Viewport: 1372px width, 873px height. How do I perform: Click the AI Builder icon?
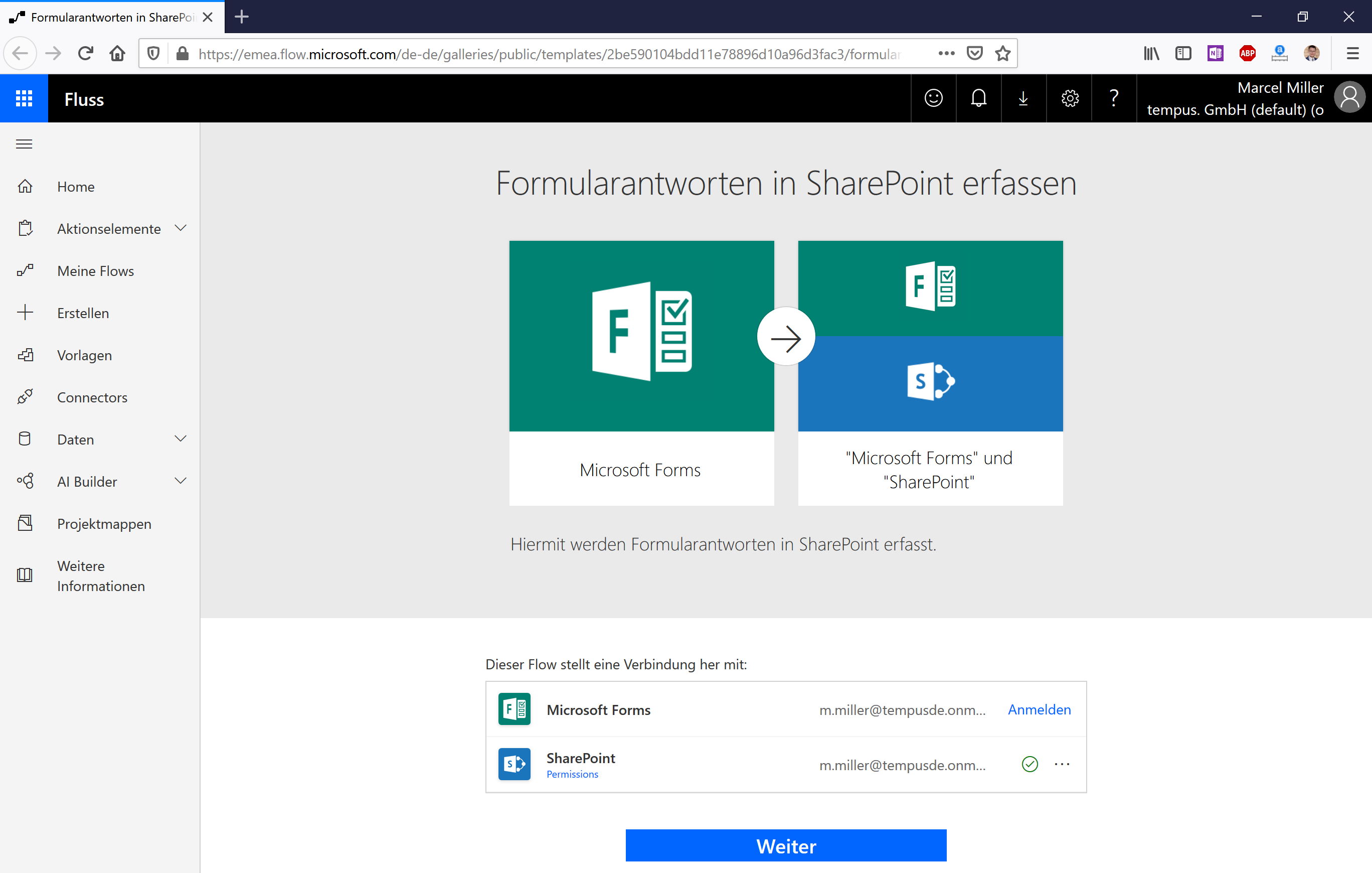25,481
